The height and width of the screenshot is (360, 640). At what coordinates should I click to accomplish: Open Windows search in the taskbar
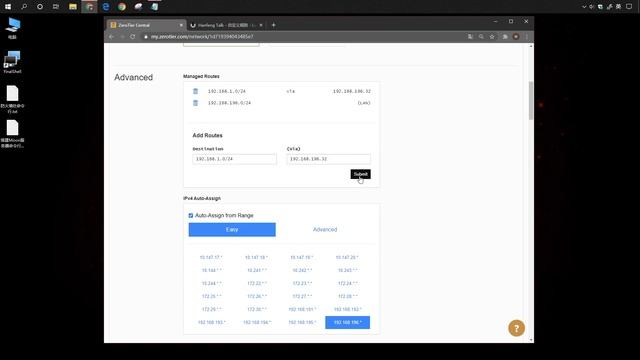(24, 7)
